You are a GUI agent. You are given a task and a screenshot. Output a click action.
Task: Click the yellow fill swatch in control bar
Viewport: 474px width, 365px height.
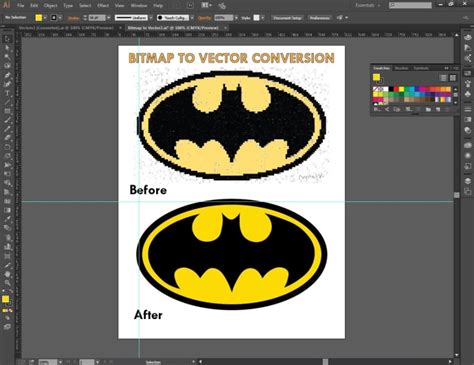point(39,18)
